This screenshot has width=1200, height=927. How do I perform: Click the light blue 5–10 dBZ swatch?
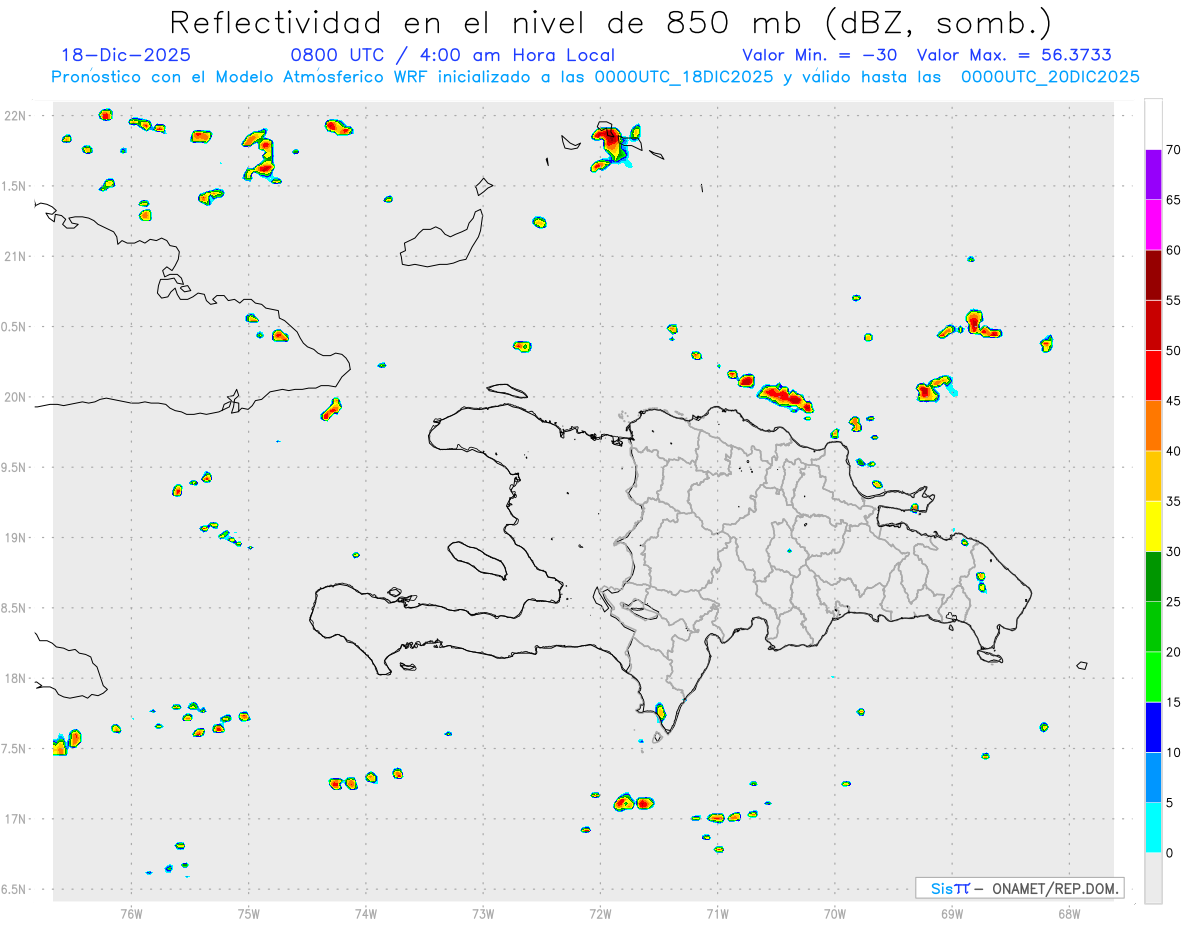[x=1153, y=778]
